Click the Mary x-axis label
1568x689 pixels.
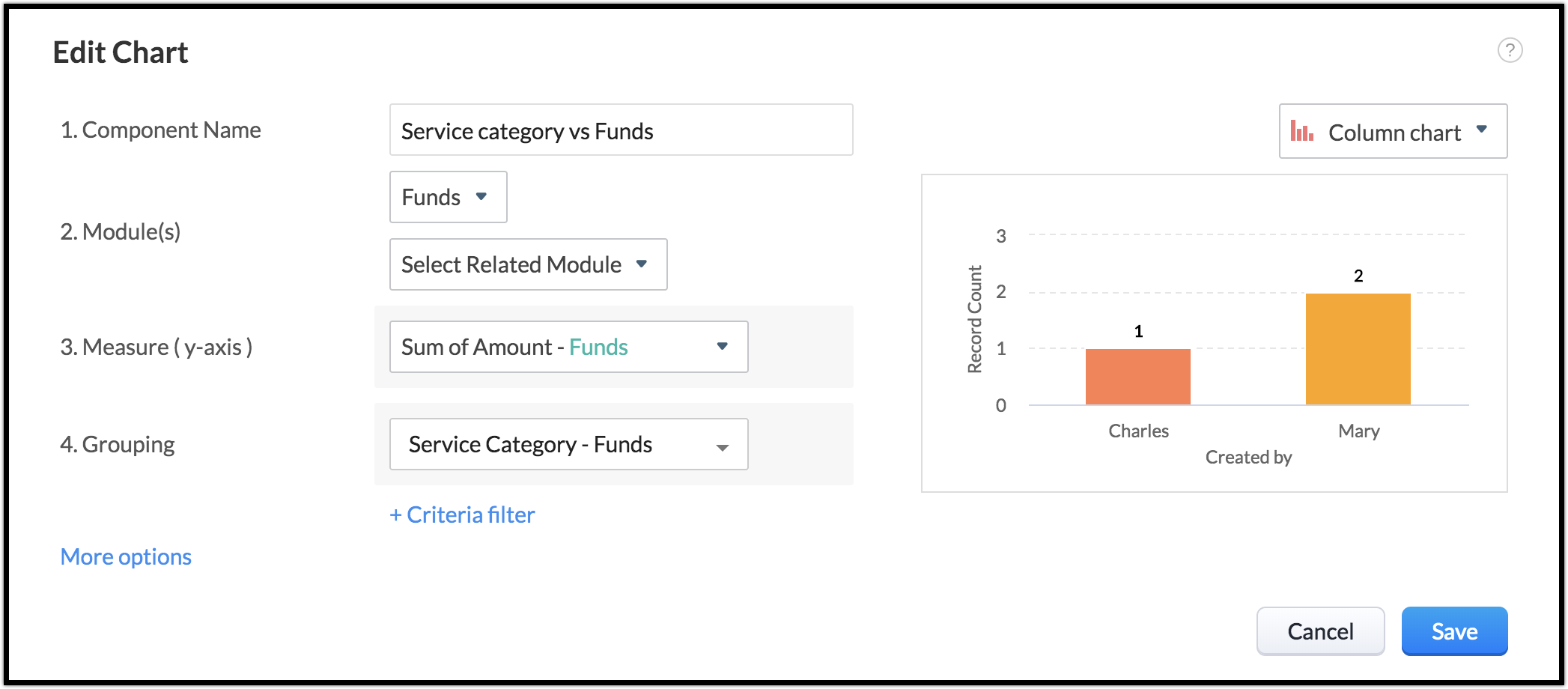[x=1358, y=431]
